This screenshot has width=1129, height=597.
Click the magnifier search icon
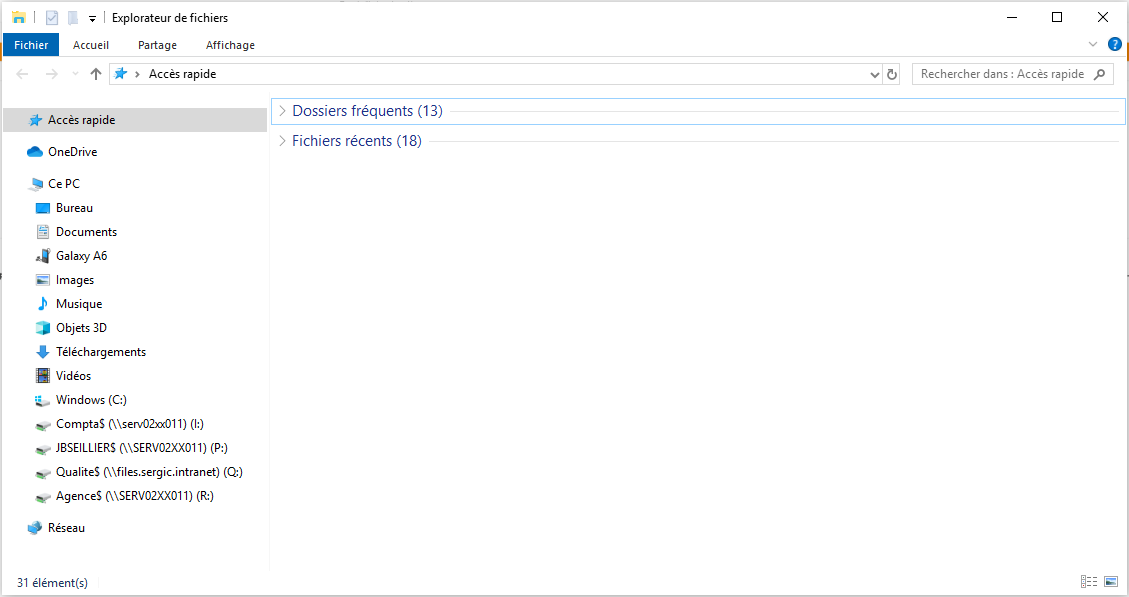point(1099,73)
